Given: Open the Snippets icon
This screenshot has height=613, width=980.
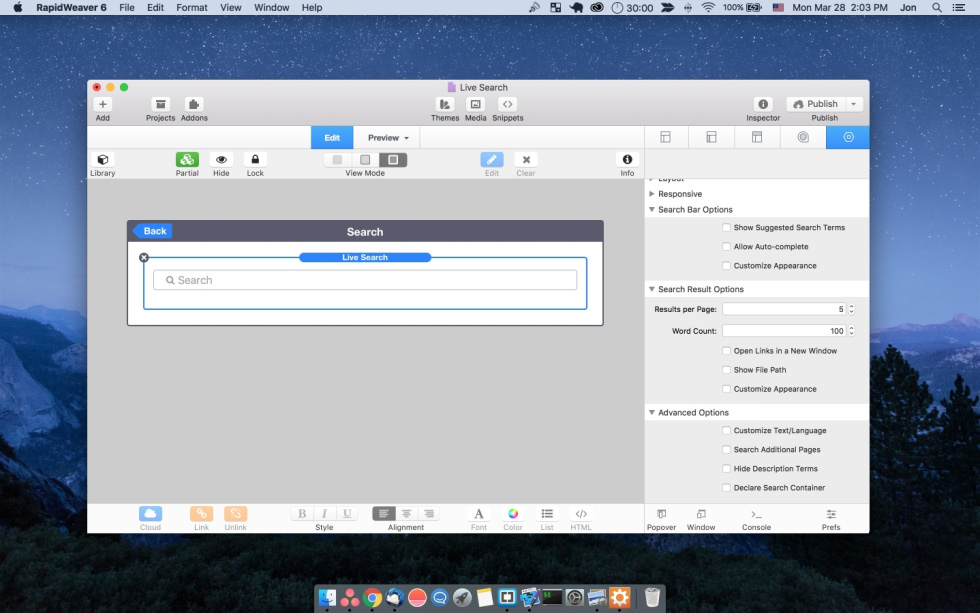Looking at the screenshot, I should click(508, 104).
